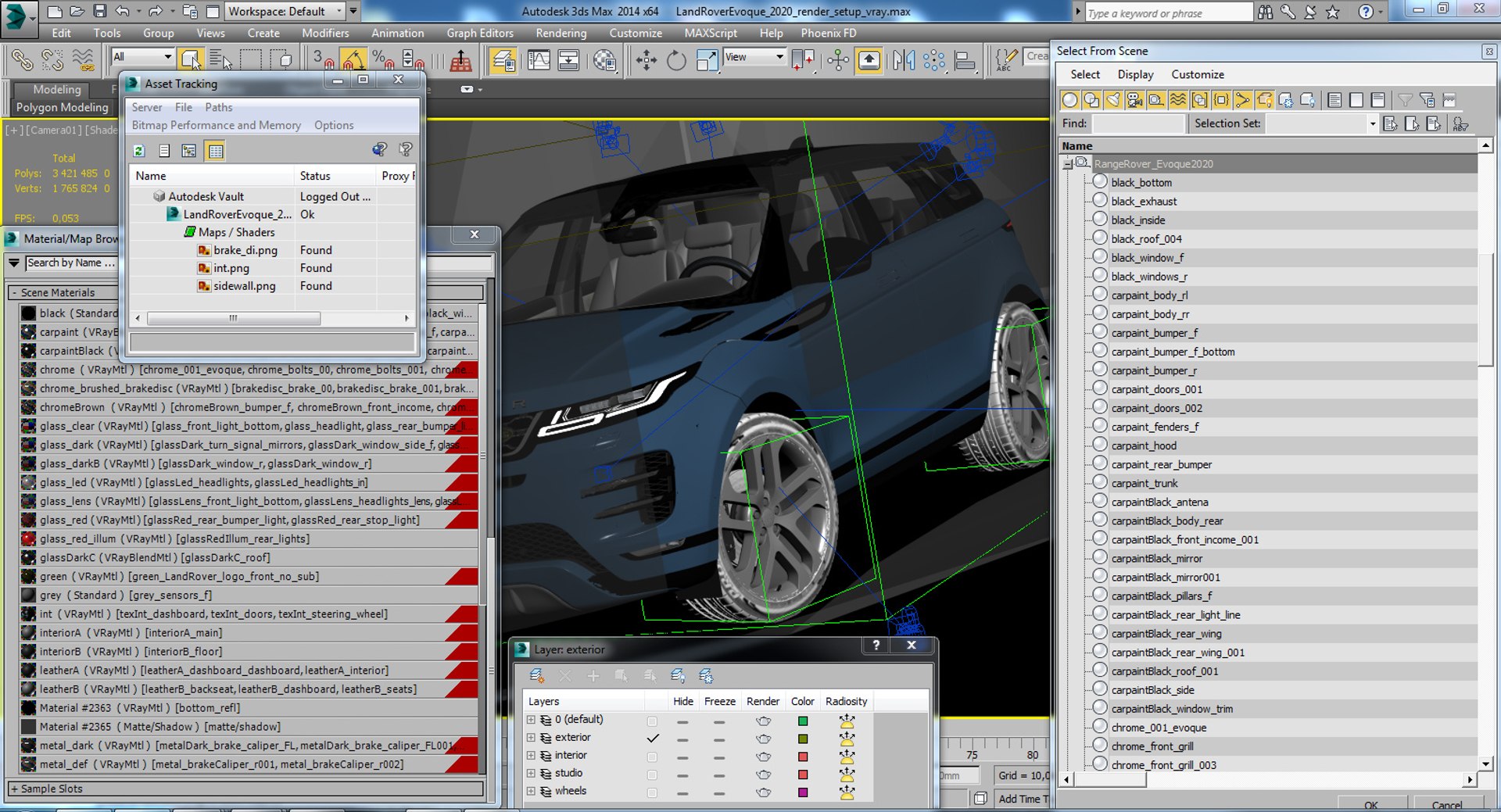
Task: Open Curve Editor from main toolbar
Action: tap(539, 60)
